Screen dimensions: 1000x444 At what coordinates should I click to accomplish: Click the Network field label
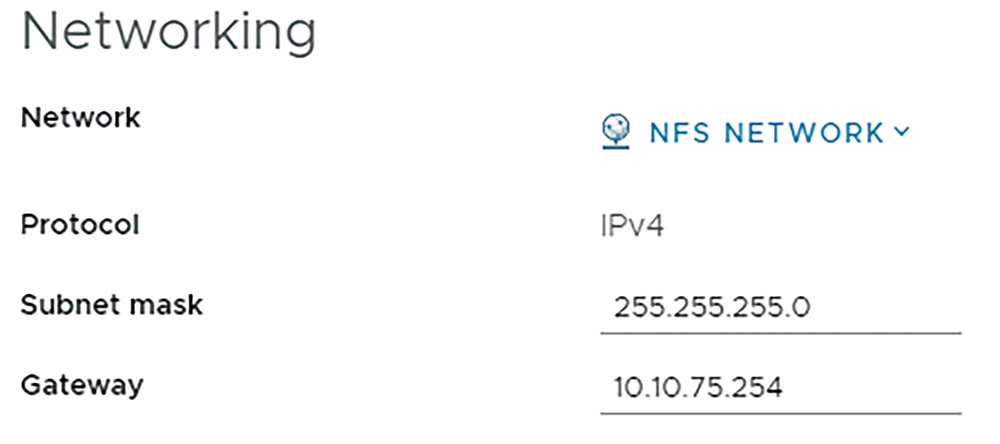click(80, 117)
